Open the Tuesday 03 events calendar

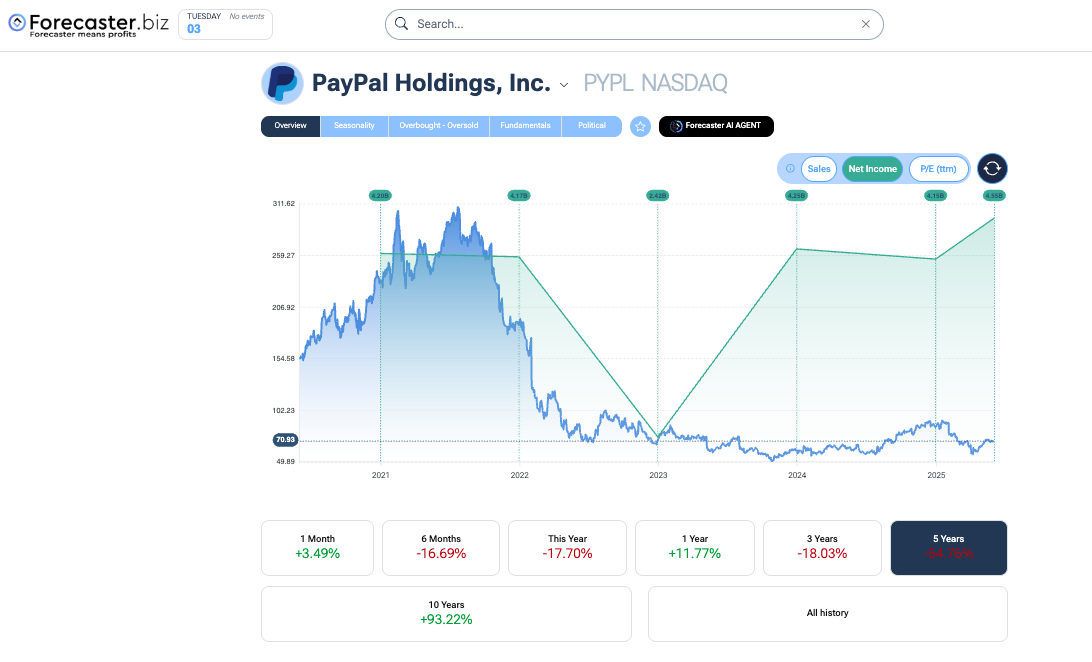pyautogui.click(x=225, y=24)
